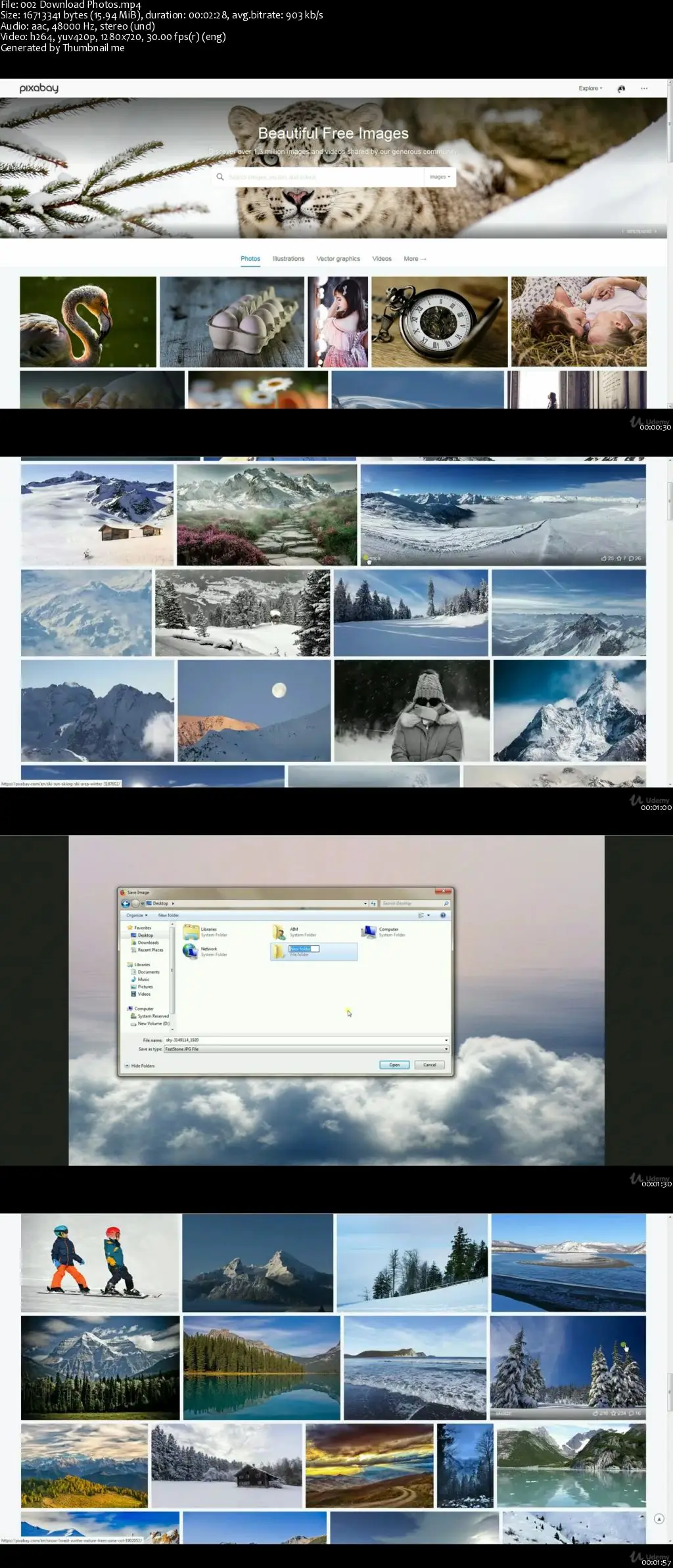The height and width of the screenshot is (1568, 673).
Task: Open the girl in pink dress thumbnail
Action: tap(338, 321)
